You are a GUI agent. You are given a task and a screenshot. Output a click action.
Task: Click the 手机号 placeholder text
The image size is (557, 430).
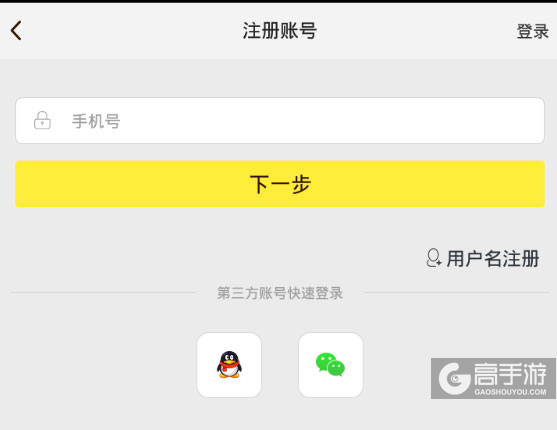96,121
